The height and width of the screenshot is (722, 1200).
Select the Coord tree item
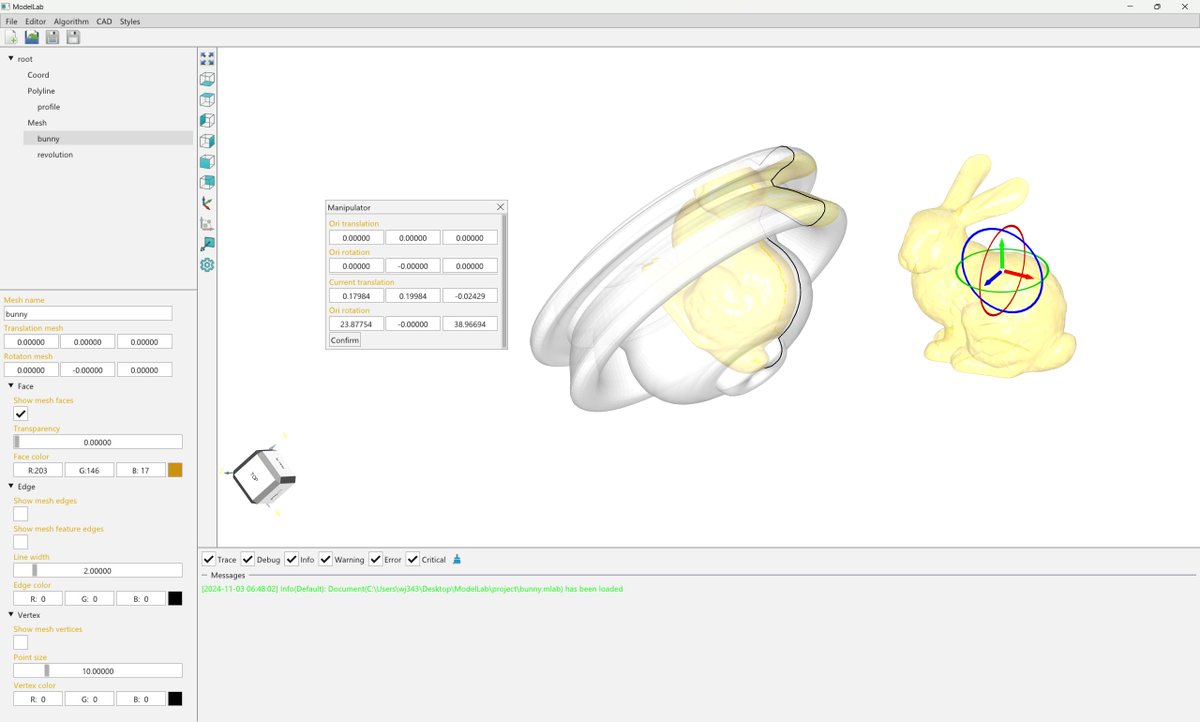click(x=38, y=75)
